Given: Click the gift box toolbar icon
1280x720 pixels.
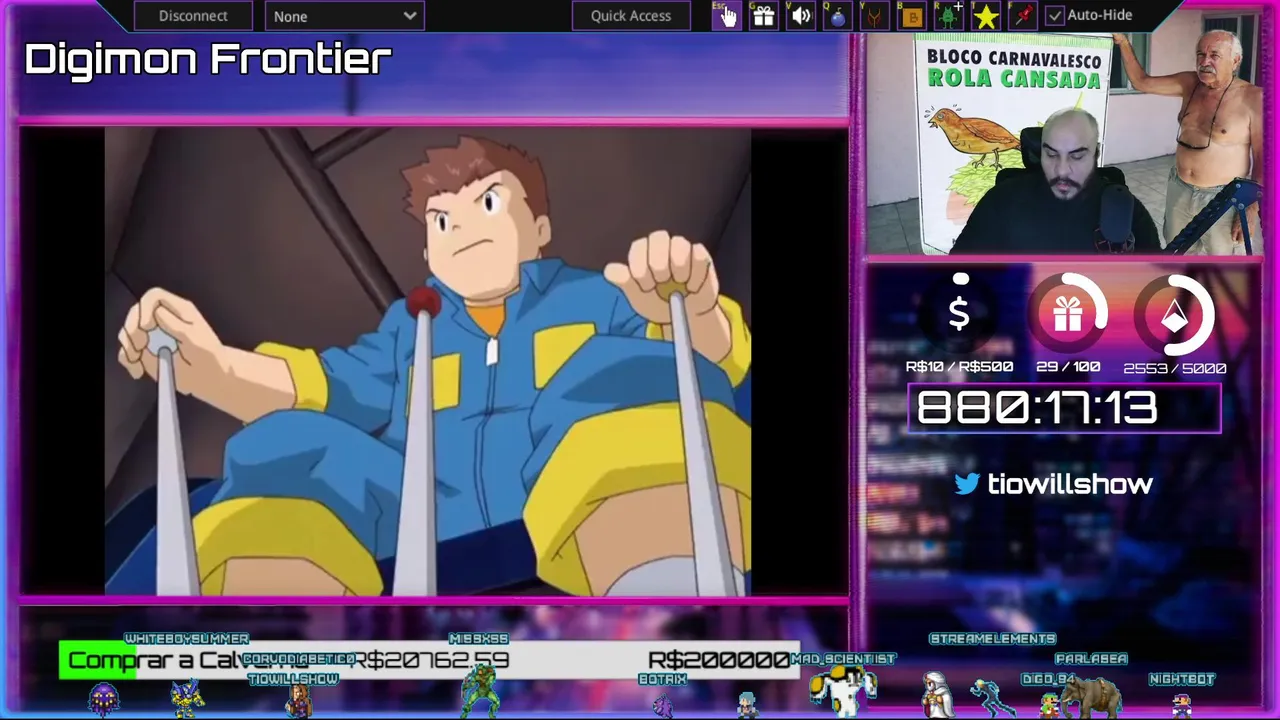Looking at the screenshot, I should pyautogui.click(x=763, y=15).
